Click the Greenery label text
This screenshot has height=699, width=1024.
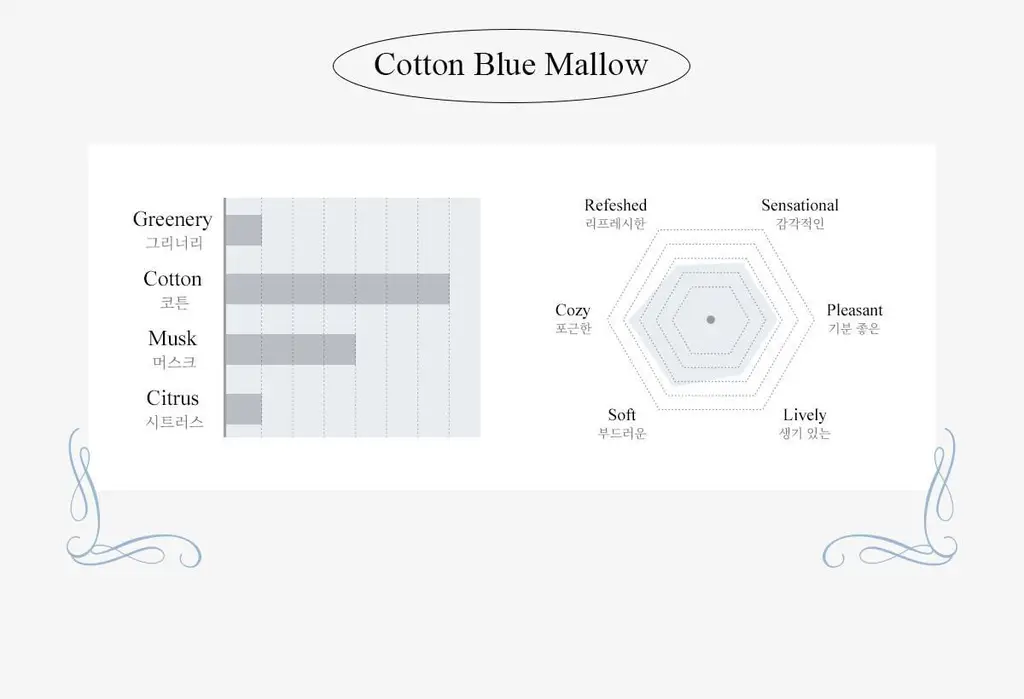point(172,219)
